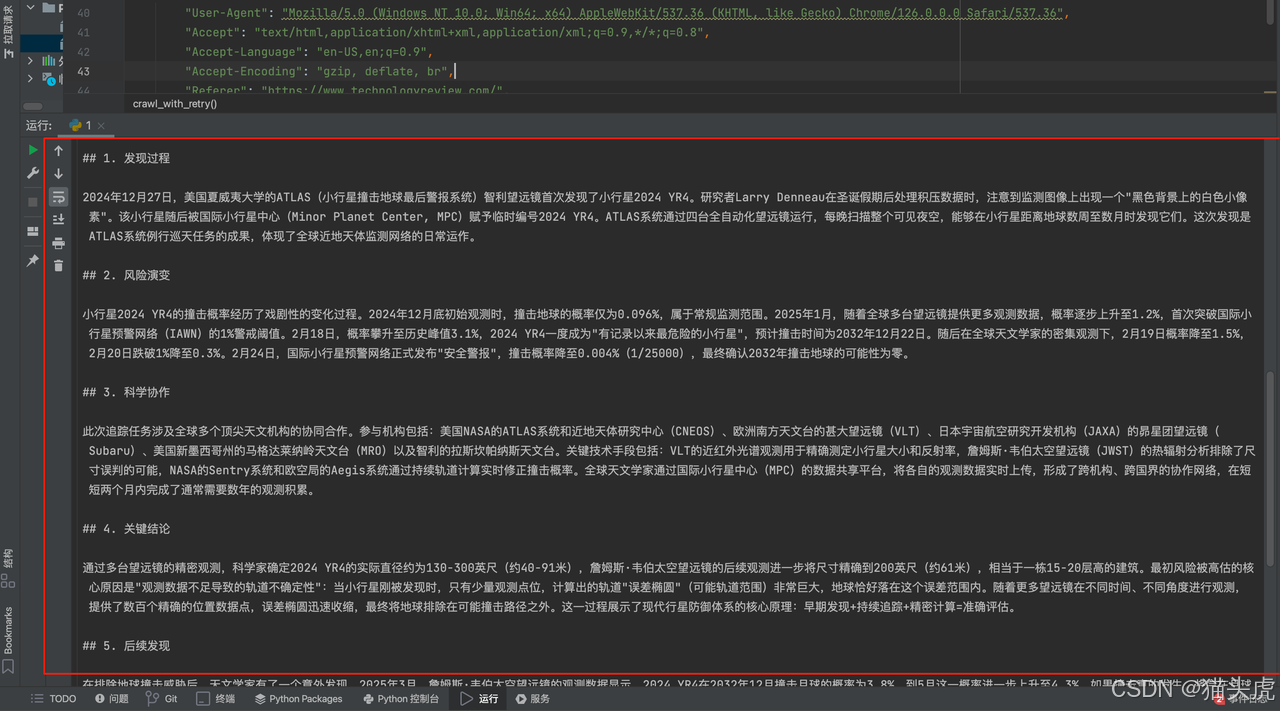Rerun the script with green play icon
Image resolution: width=1280 pixels, height=711 pixels.
pyautogui.click(x=33, y=150)
